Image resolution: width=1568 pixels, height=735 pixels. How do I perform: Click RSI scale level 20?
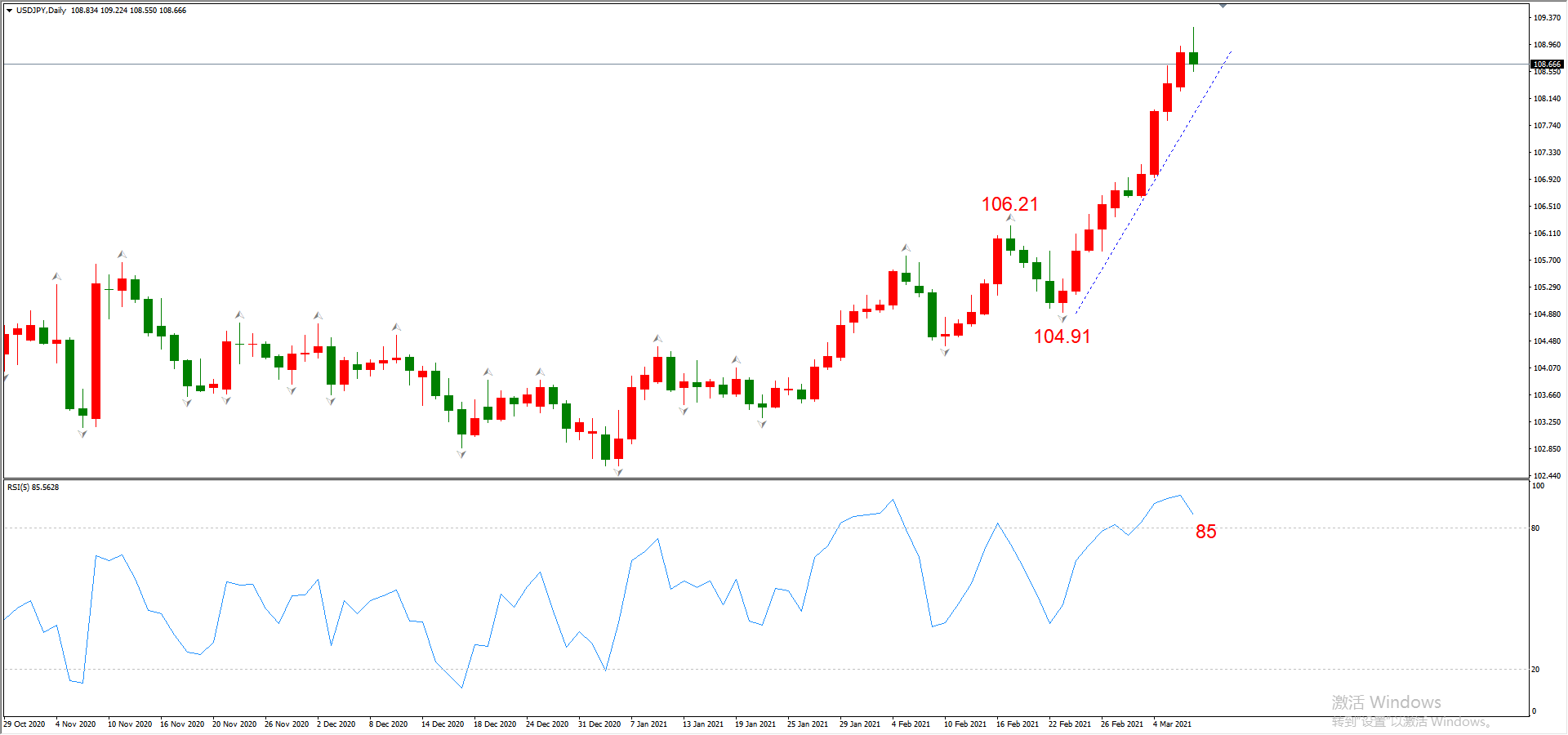coord(1535,670)
